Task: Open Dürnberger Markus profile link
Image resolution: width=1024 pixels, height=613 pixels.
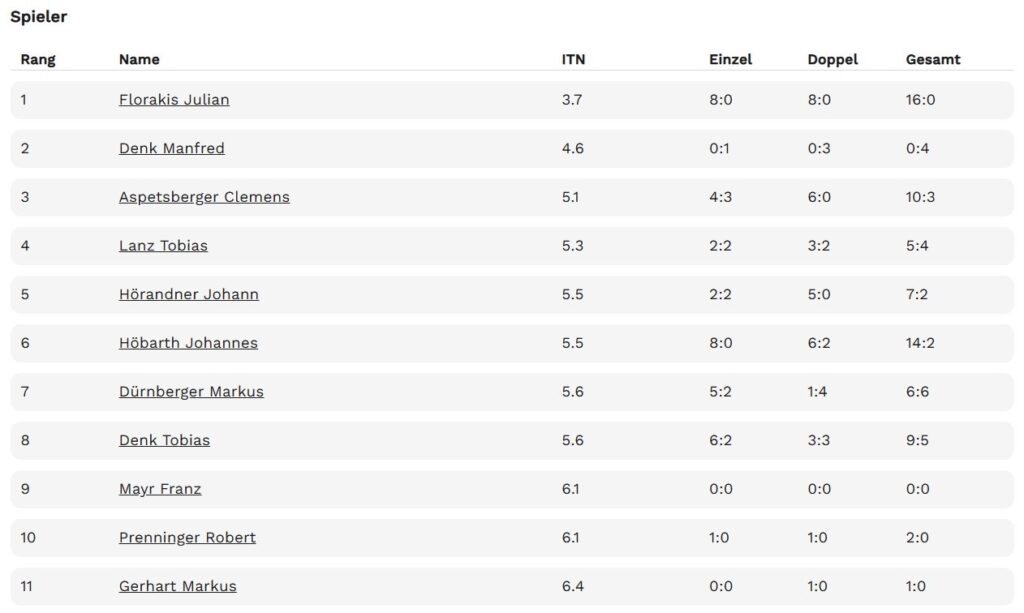Action: [191, 392]
